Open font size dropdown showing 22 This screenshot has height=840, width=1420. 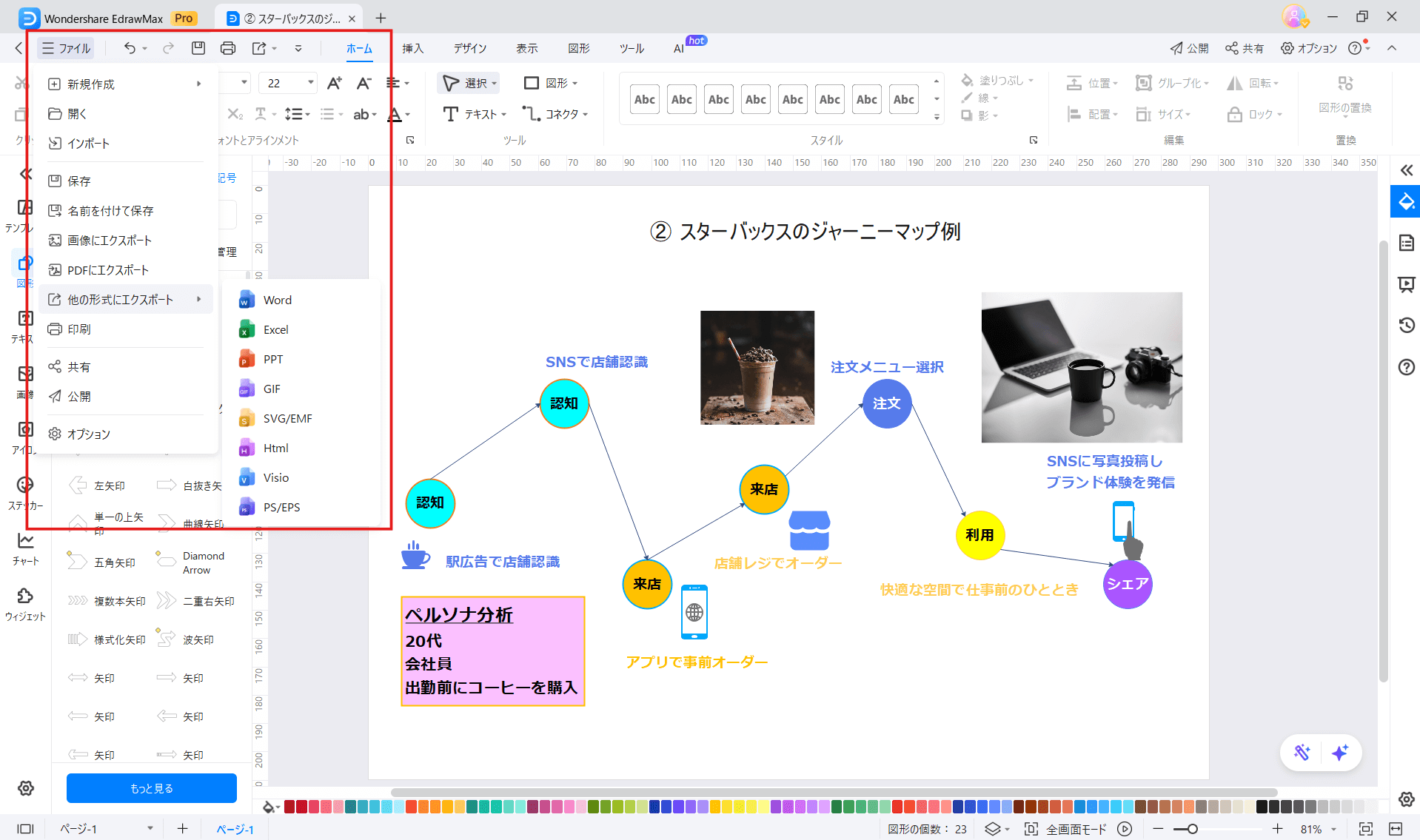point(311,83)
